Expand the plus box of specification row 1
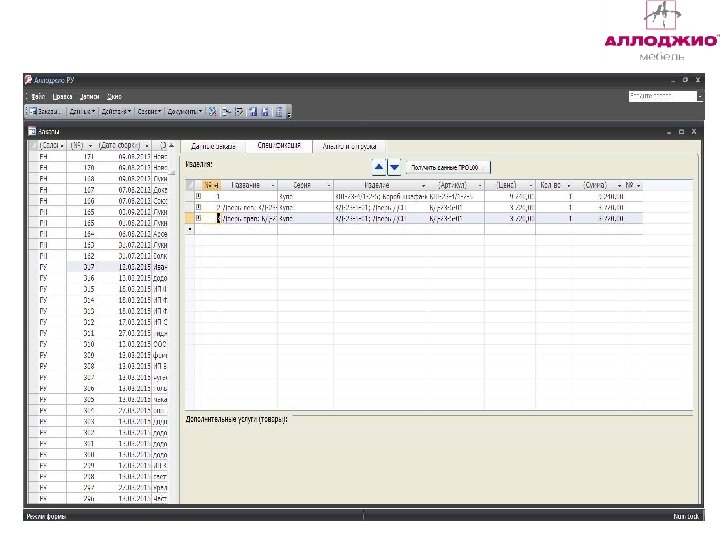Viewport: 720px width, 540px height. point(199,196)
